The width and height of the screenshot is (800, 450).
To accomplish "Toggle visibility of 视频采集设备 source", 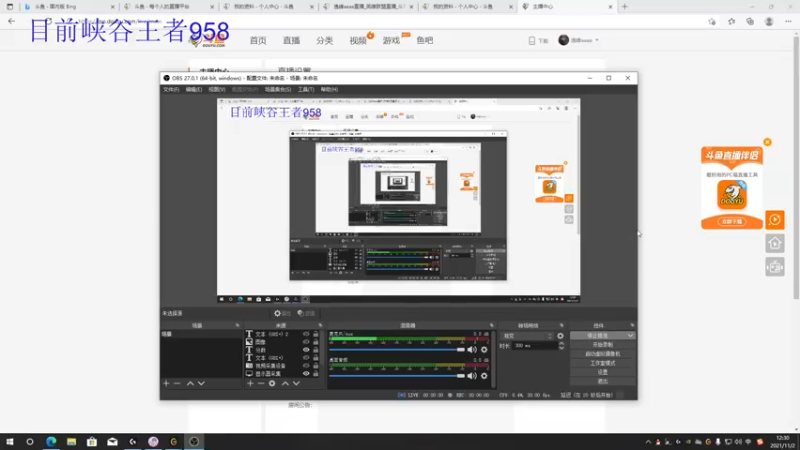I will pos(306,366).
